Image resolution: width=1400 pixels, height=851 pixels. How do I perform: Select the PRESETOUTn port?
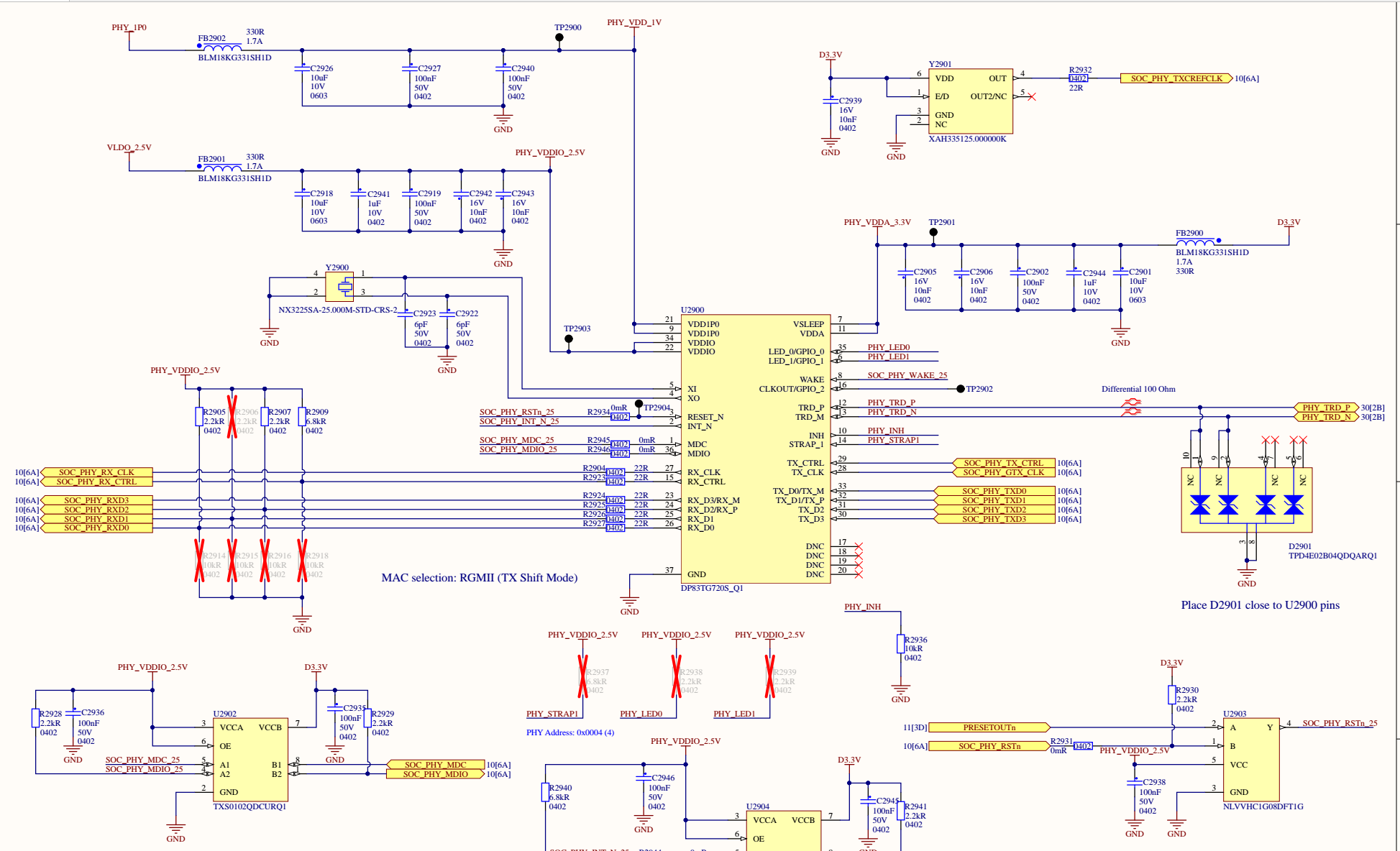point(989,727)
